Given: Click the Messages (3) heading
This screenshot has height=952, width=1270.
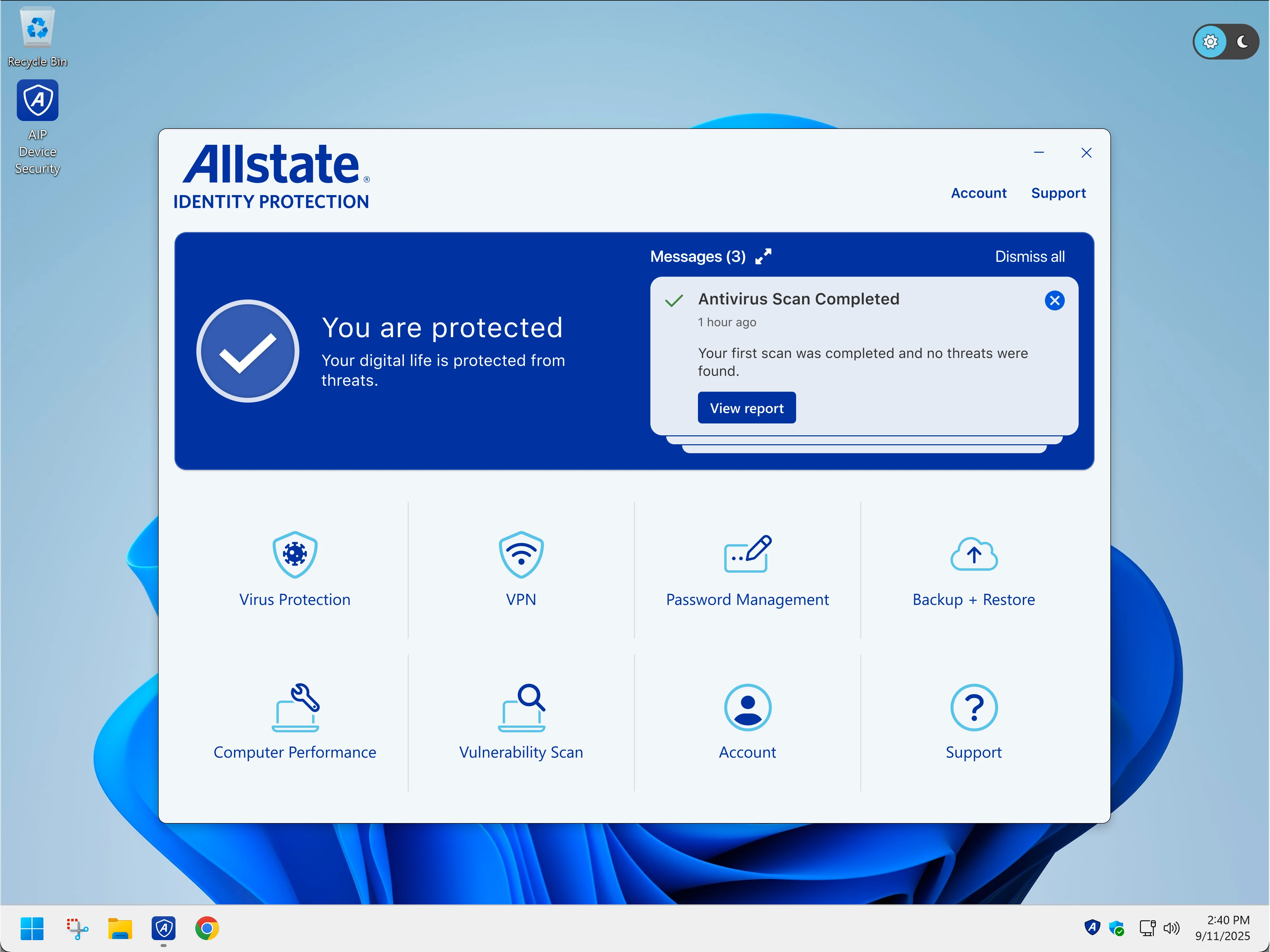Looking at the screenshot, I should 698,257.
